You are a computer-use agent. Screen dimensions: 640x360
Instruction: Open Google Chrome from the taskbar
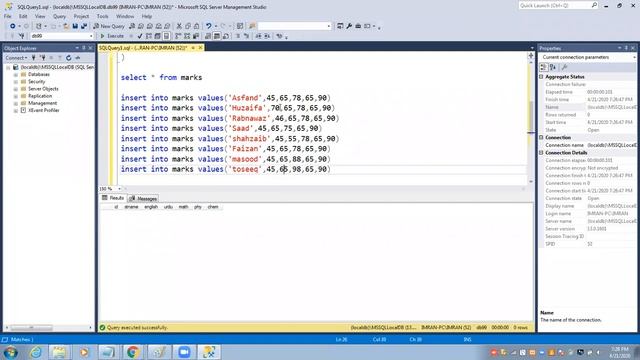pyautogui.click(x=133, y=352)
